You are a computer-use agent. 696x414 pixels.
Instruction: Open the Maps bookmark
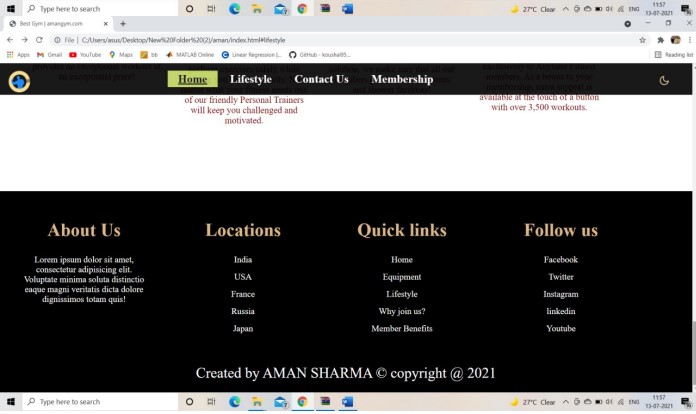(x=121, y=55)
